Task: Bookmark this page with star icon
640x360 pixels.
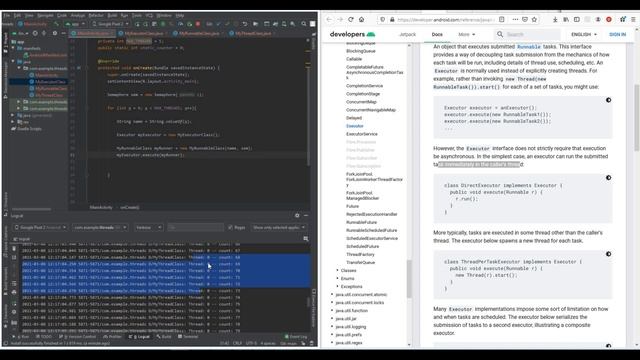Action: pyautogui.click(x=534, y=20)
